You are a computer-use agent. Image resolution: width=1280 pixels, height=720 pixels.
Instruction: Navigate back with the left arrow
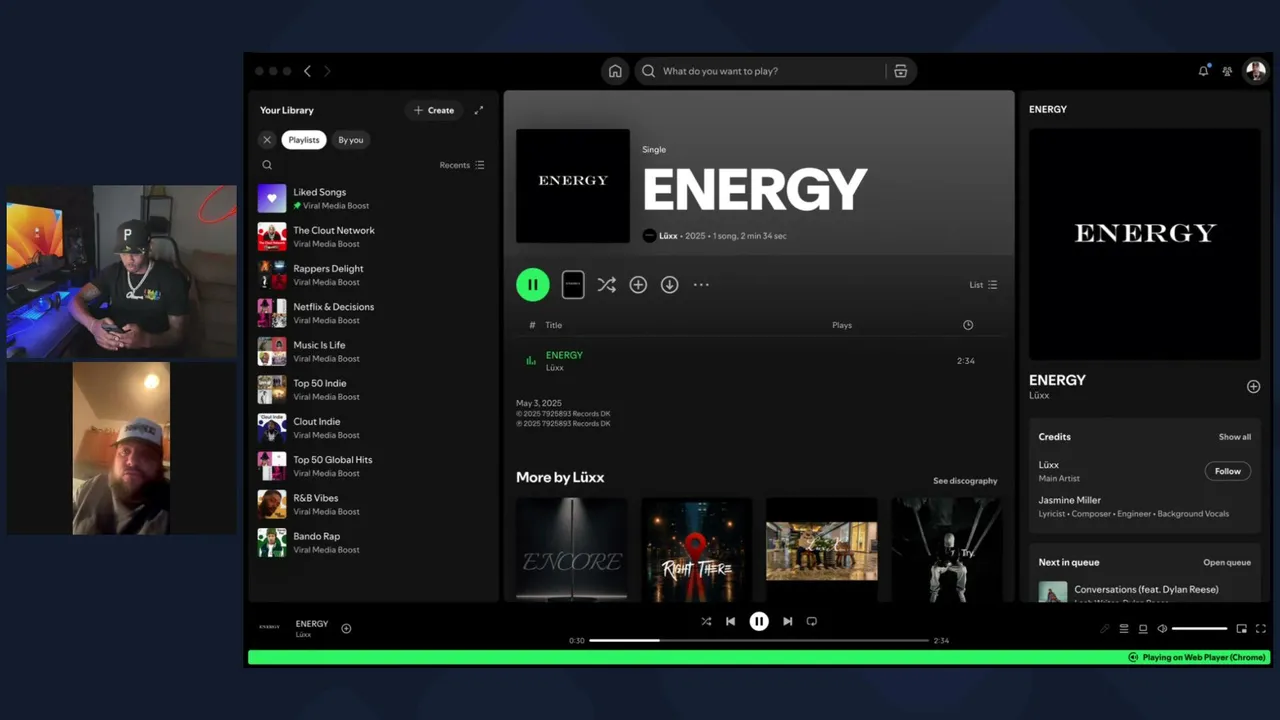307,71
